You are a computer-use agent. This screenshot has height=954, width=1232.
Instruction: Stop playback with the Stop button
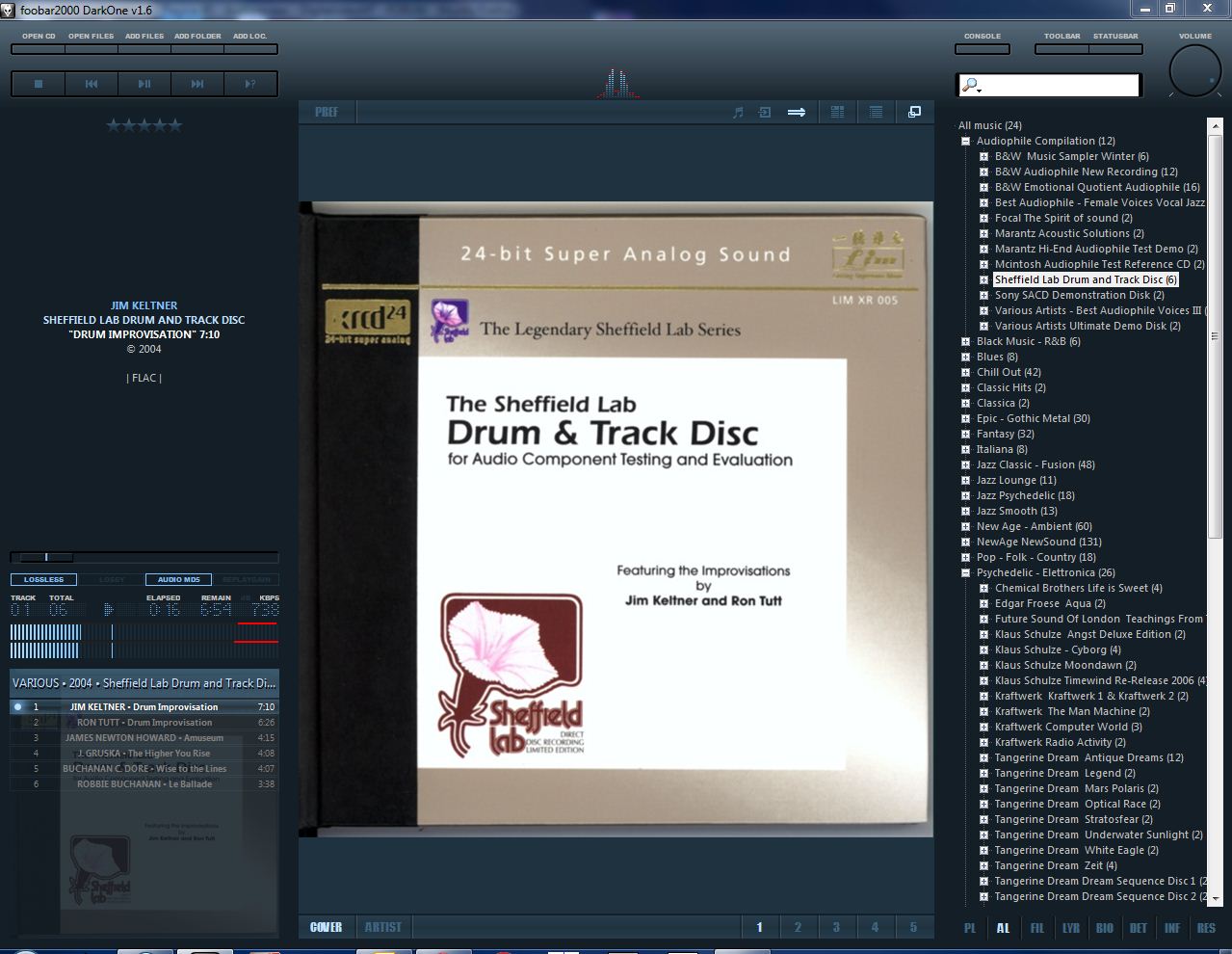click(39, 84)
